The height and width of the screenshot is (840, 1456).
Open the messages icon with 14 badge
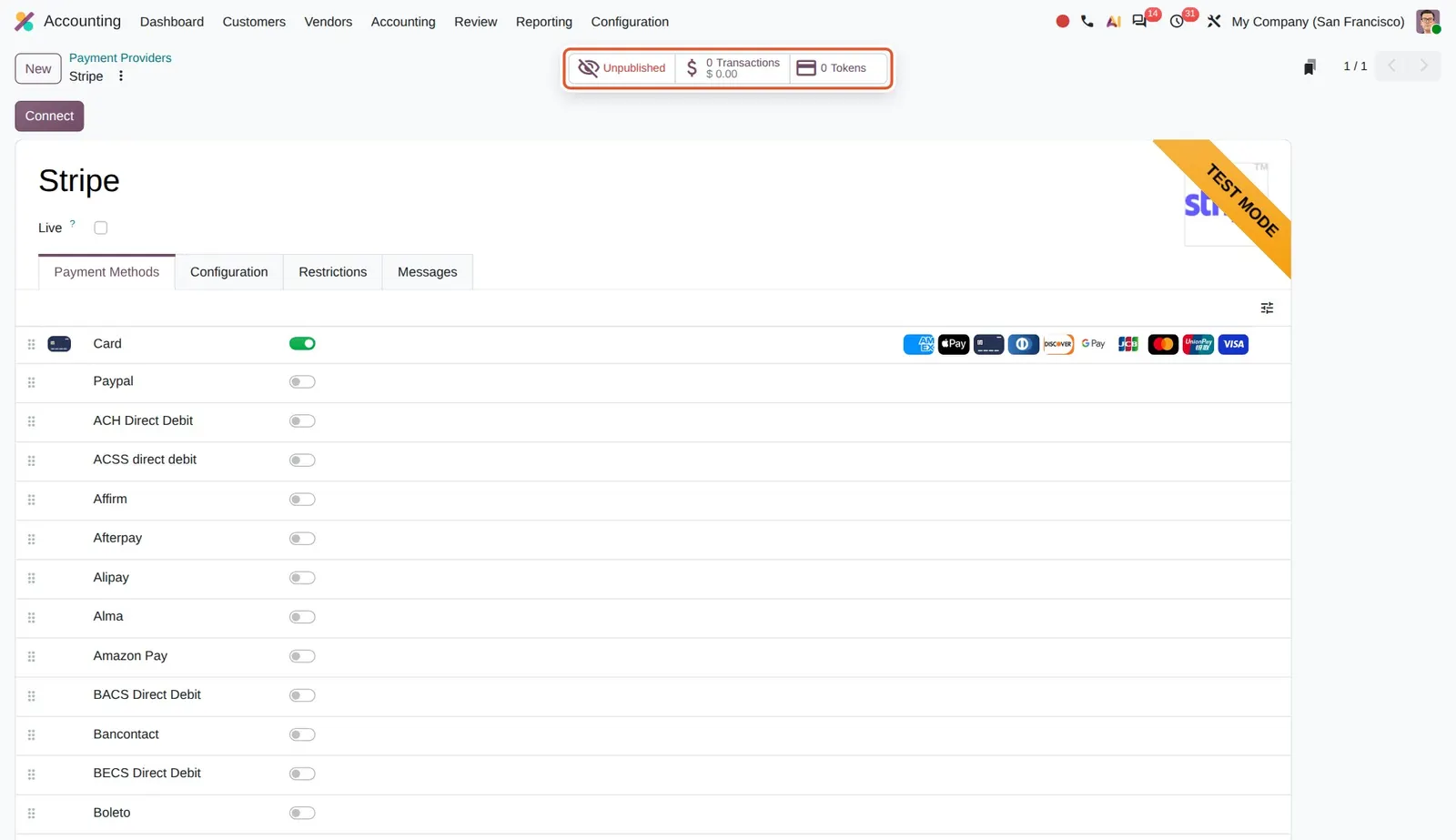pos(1139,21)
